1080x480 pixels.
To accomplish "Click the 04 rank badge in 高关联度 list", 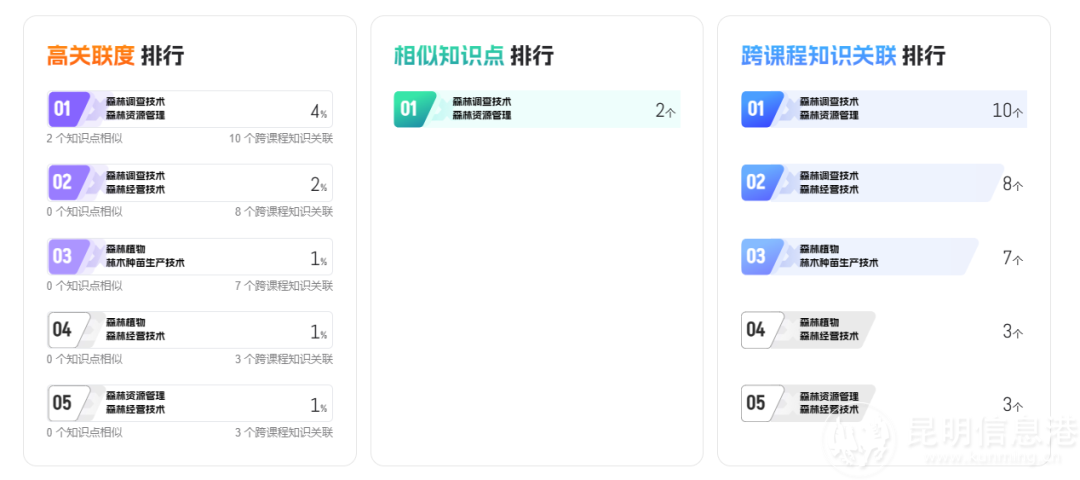I will point(64,330).
